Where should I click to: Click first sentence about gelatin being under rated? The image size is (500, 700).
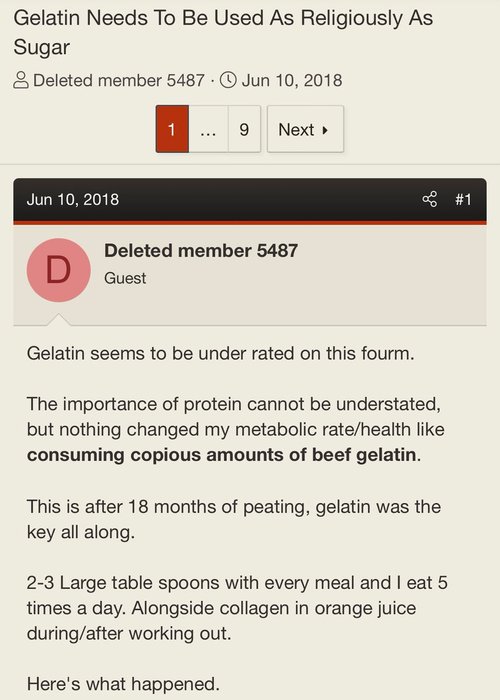(221, 353)
